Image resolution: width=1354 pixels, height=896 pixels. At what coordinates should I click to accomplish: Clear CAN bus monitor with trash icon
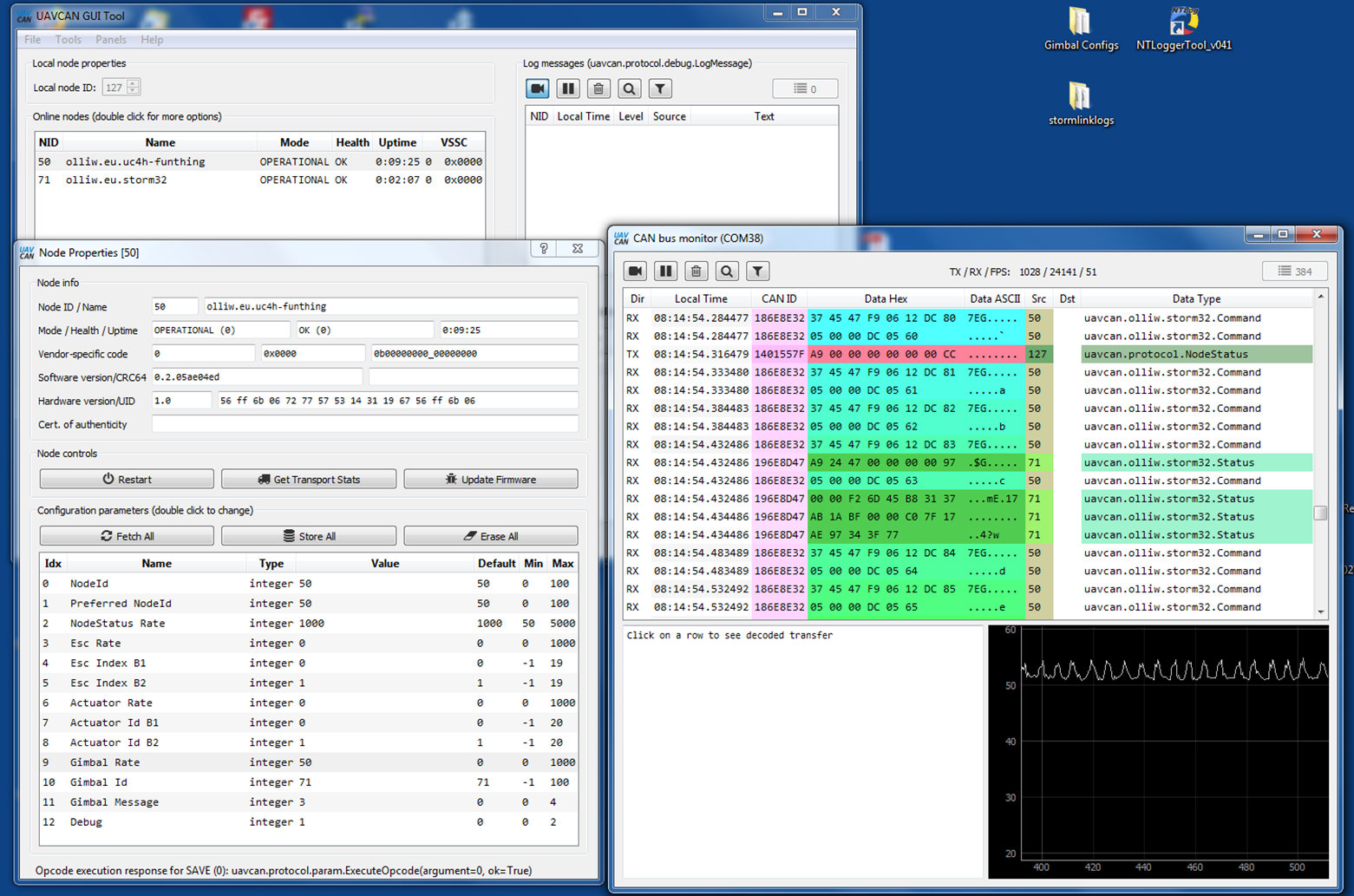point(696,271)
